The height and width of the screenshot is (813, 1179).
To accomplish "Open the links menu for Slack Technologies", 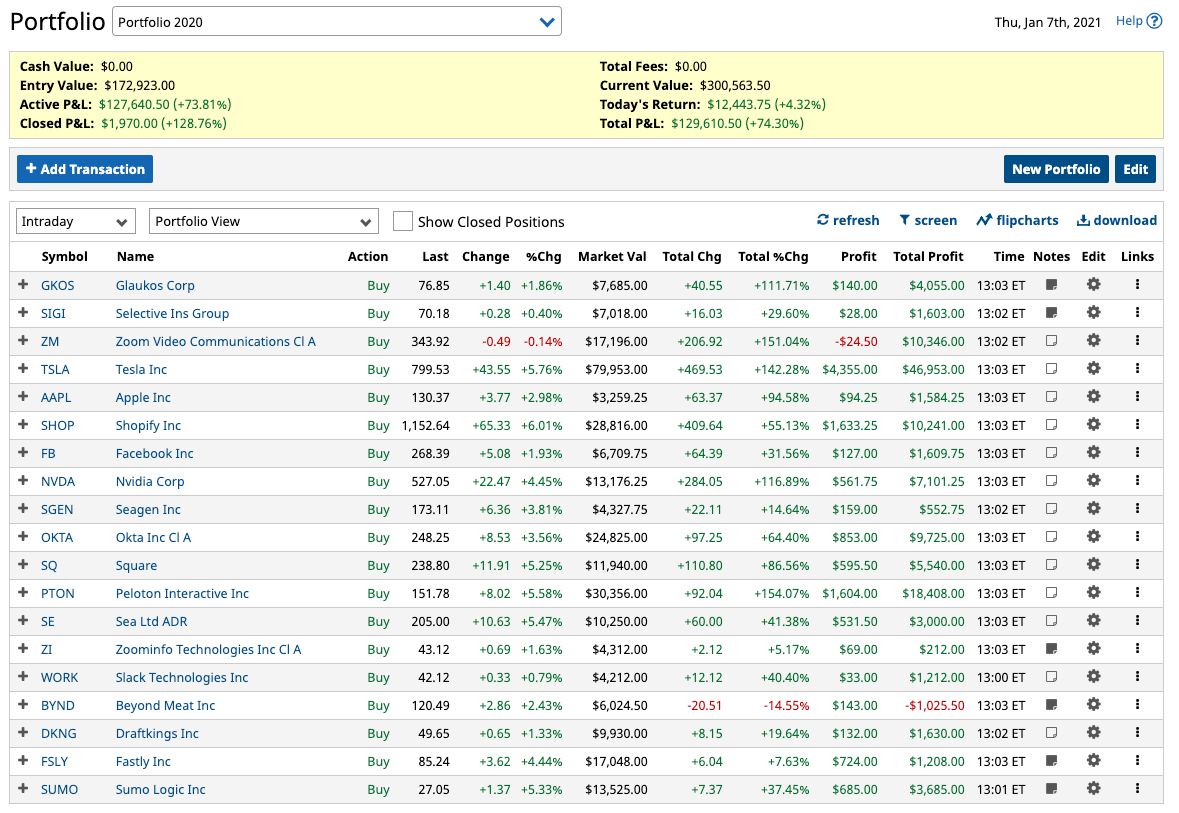I will click(x=1137, y=677).
